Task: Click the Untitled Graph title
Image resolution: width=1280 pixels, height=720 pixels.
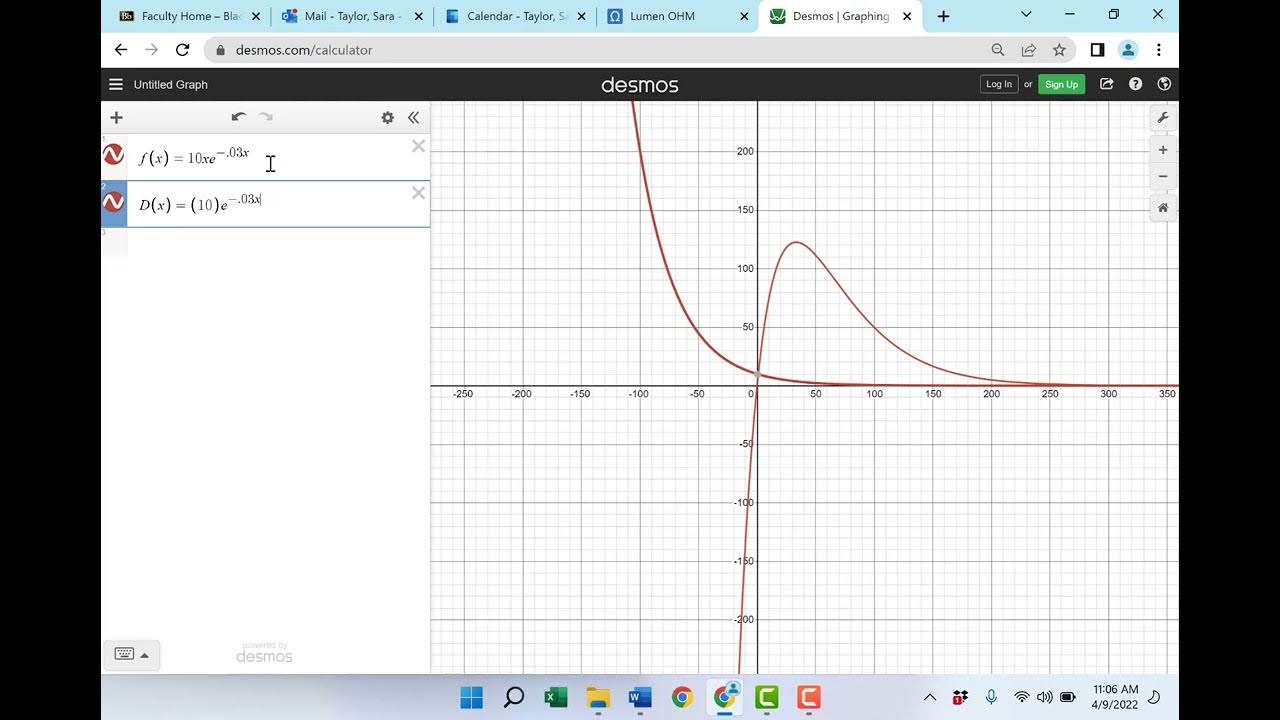Action: click(x=171, y=85)
